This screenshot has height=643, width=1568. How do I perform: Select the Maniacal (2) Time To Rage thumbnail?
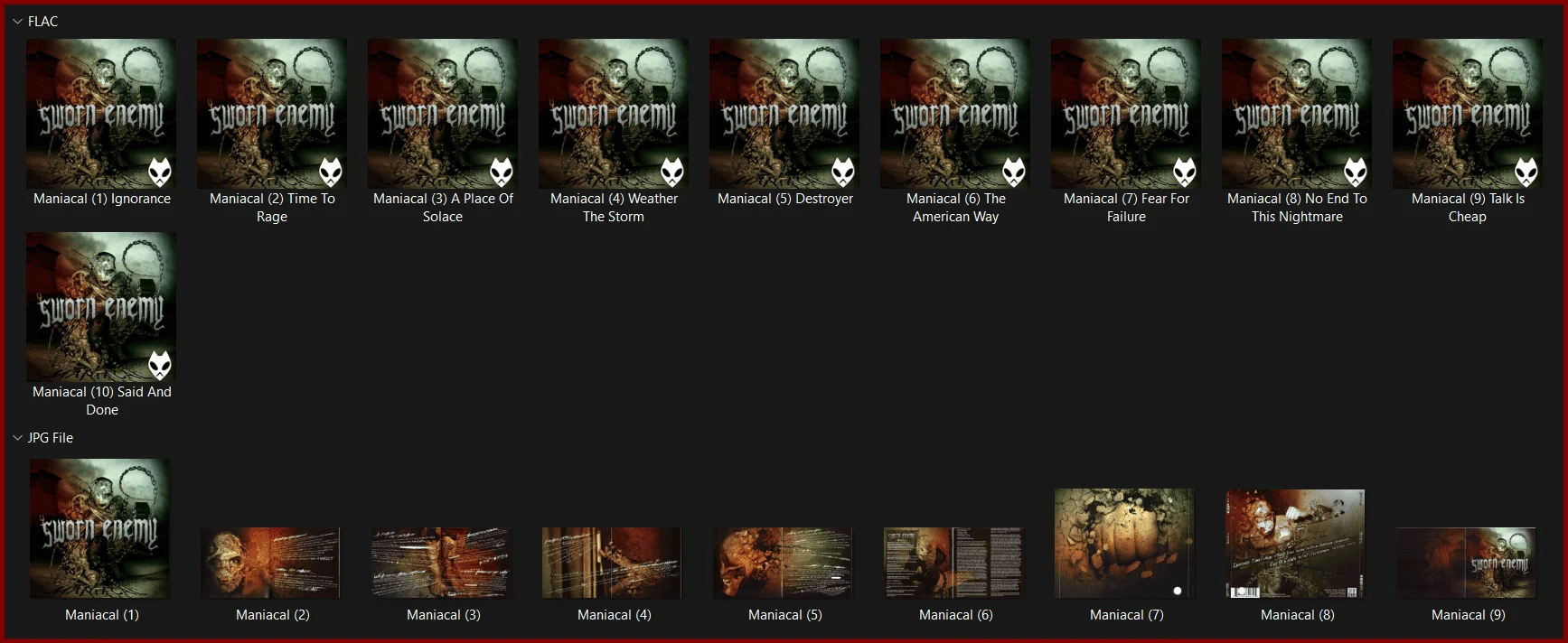pos(272,114)
